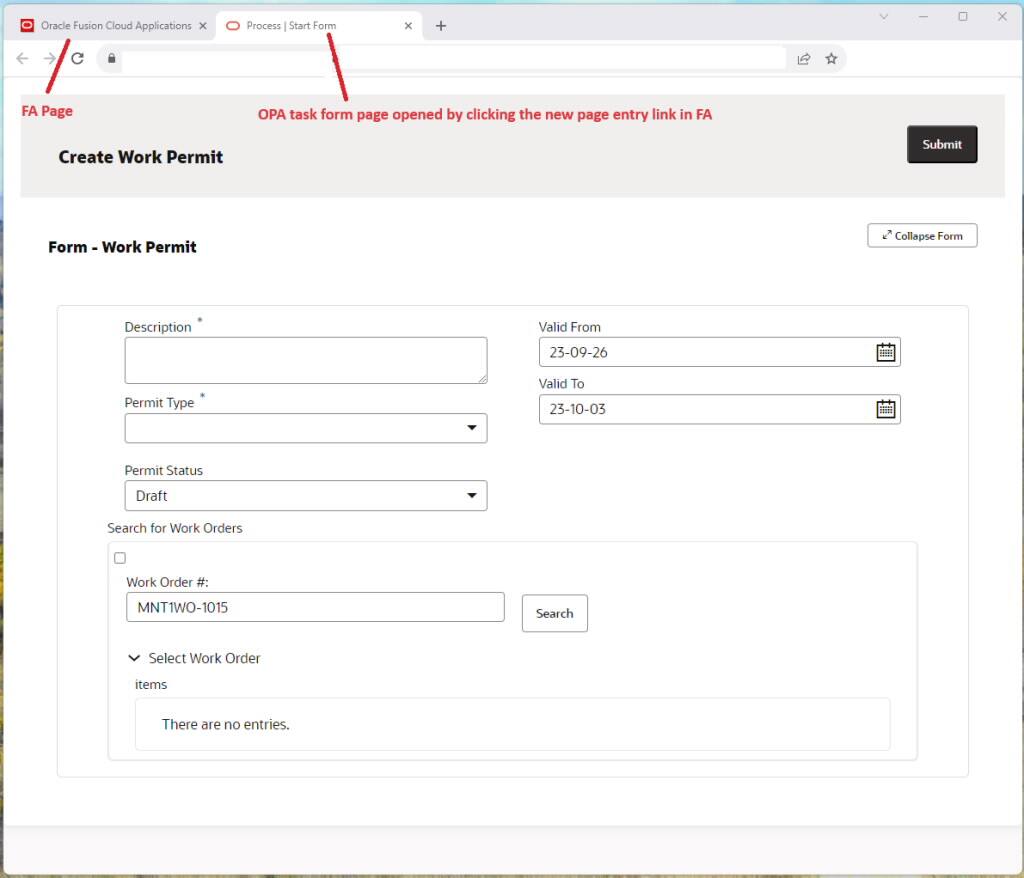Open the Permit Status dropdown showing Draft

(471, 495)
